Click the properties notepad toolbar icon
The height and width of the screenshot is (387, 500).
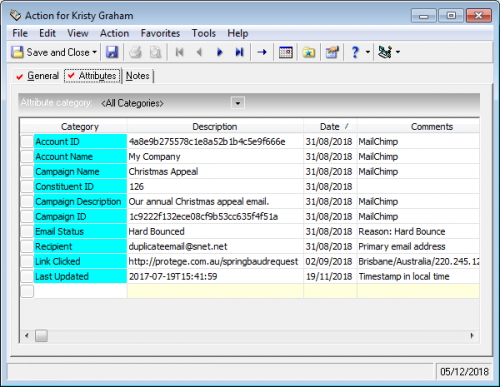pos(332,52)
